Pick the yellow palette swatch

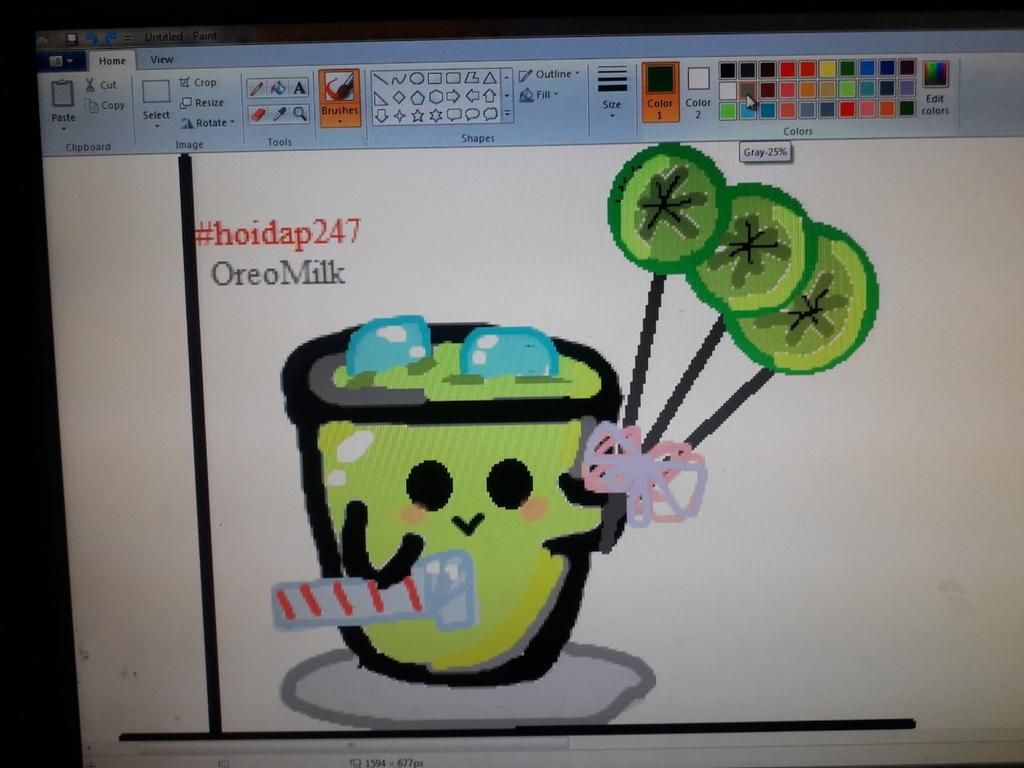(x=827, y=69)
